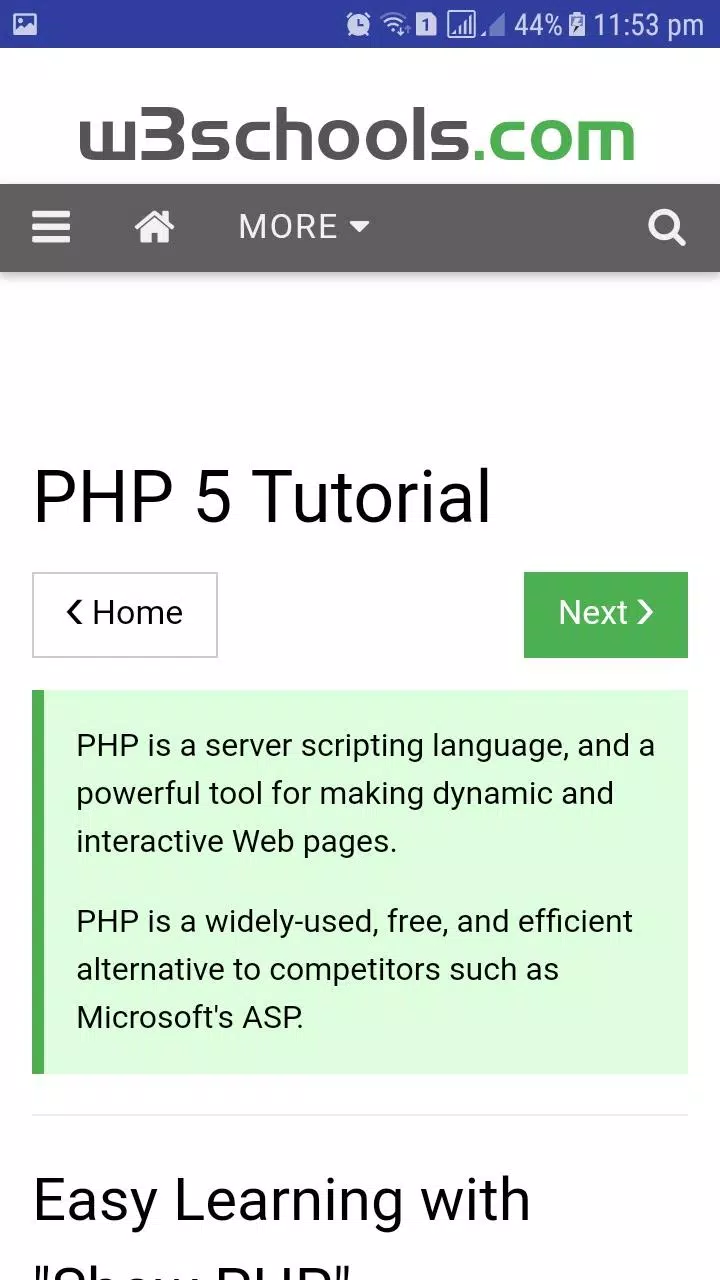Image resolution: width=720 pixels, height=1280 pixels.
Task: Continue with the green Next button
Action: pyautogui.click(x=606, y=615)
